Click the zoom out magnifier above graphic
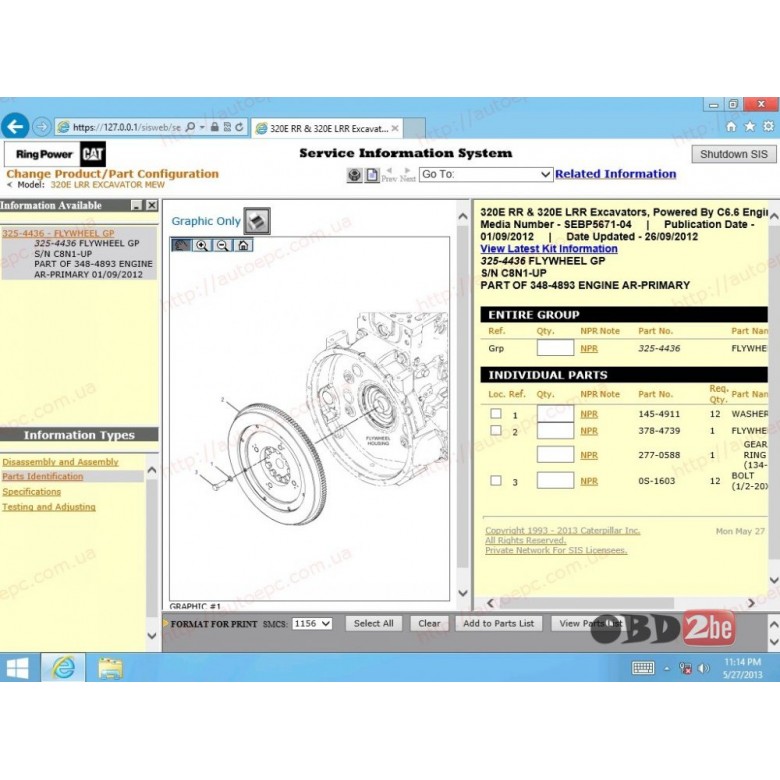The width and height of the screenshot is (780, 780). pos(223,245)
